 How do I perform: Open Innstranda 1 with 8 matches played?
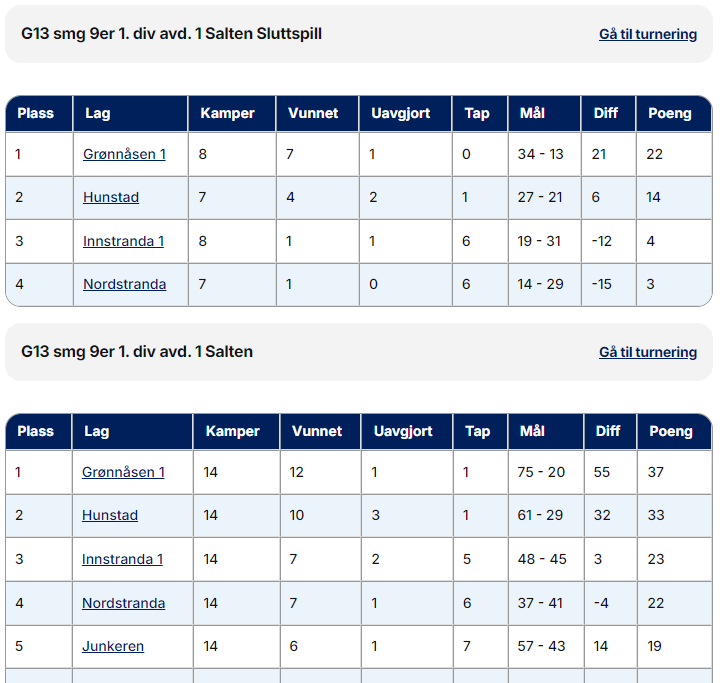[123, 241]
